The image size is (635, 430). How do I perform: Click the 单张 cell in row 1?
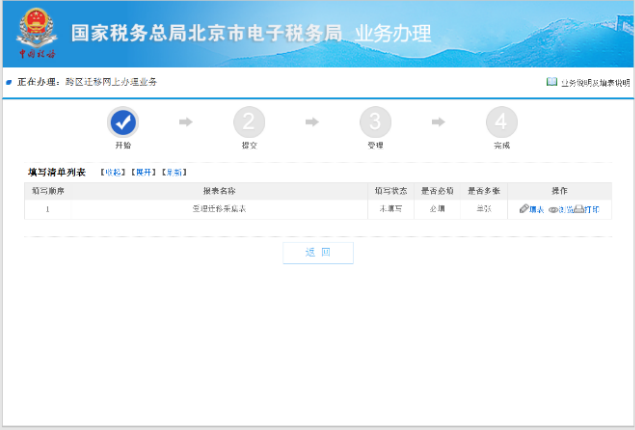[x=484, y=209]
